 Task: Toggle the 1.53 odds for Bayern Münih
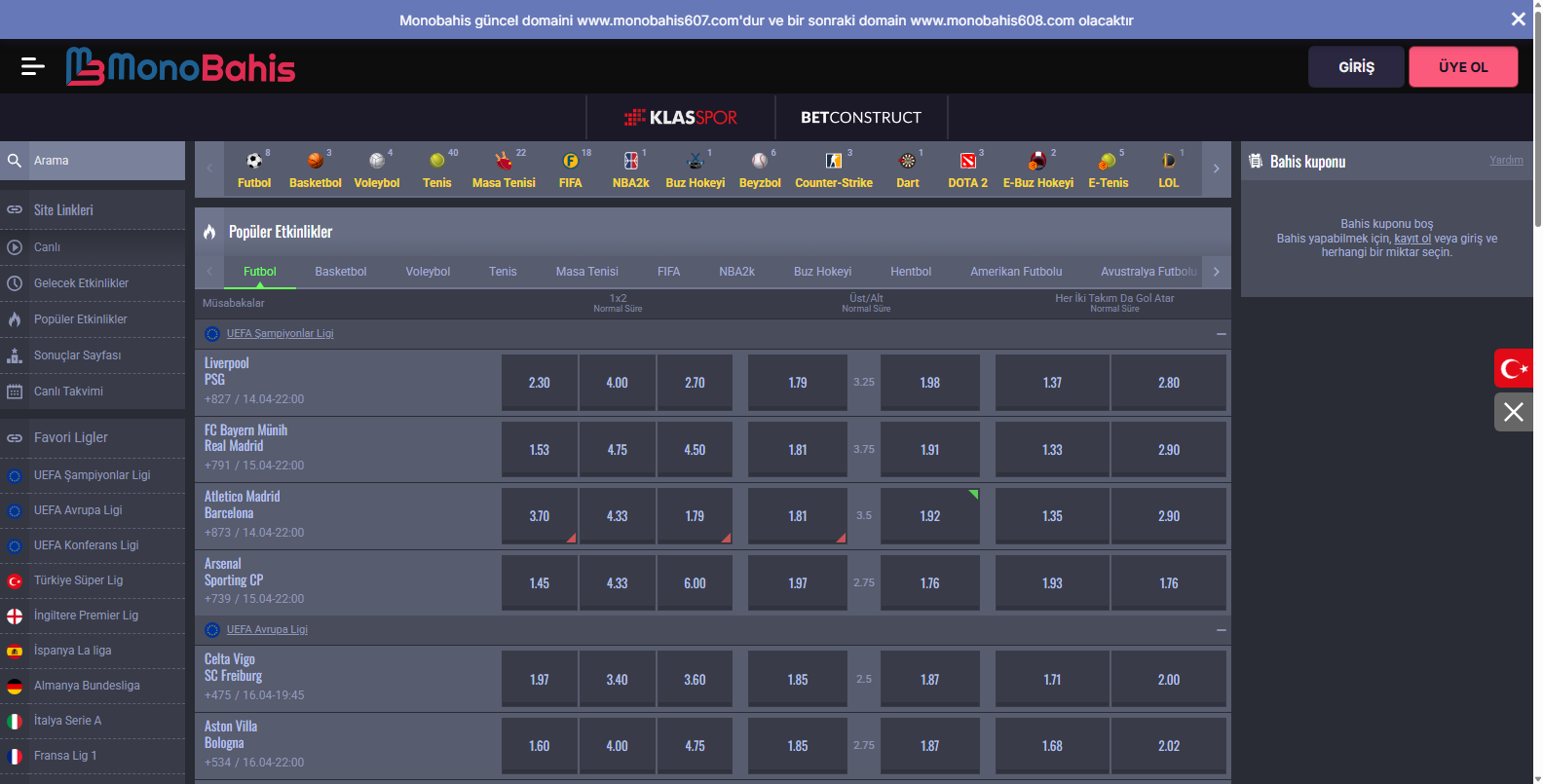click(x=539, y=450)
